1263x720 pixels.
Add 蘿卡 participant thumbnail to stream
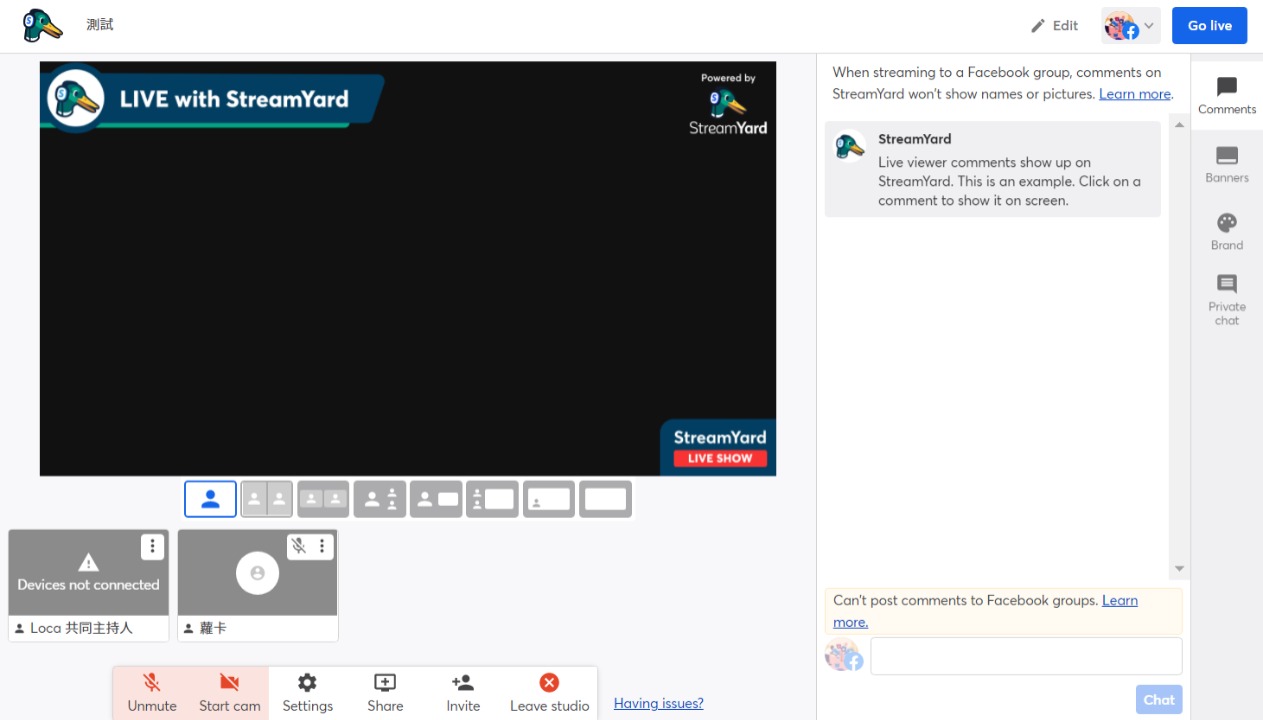[258, 573]
